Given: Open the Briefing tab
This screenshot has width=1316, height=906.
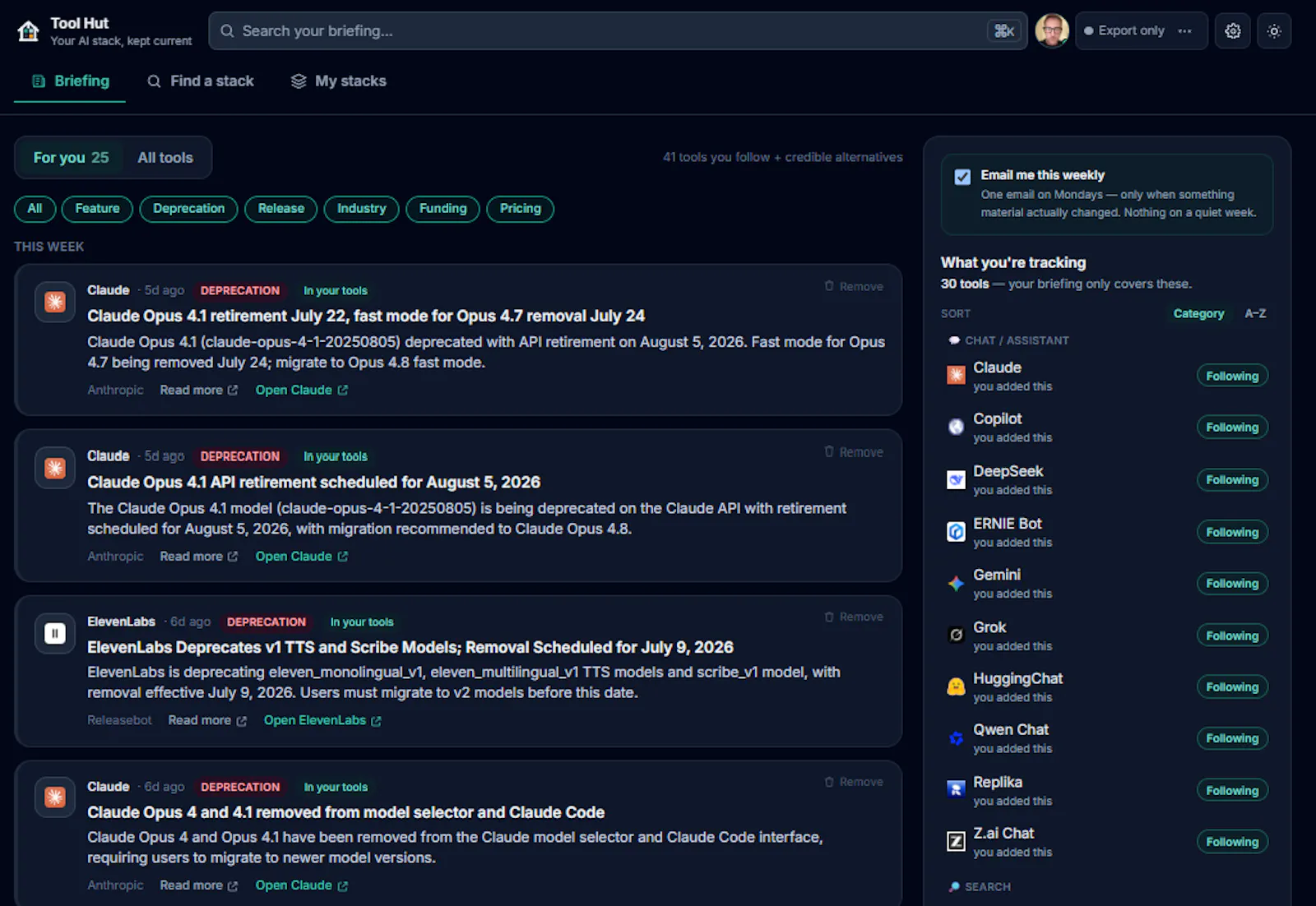Looking at the screenshot, I should (x=70, y=81).
